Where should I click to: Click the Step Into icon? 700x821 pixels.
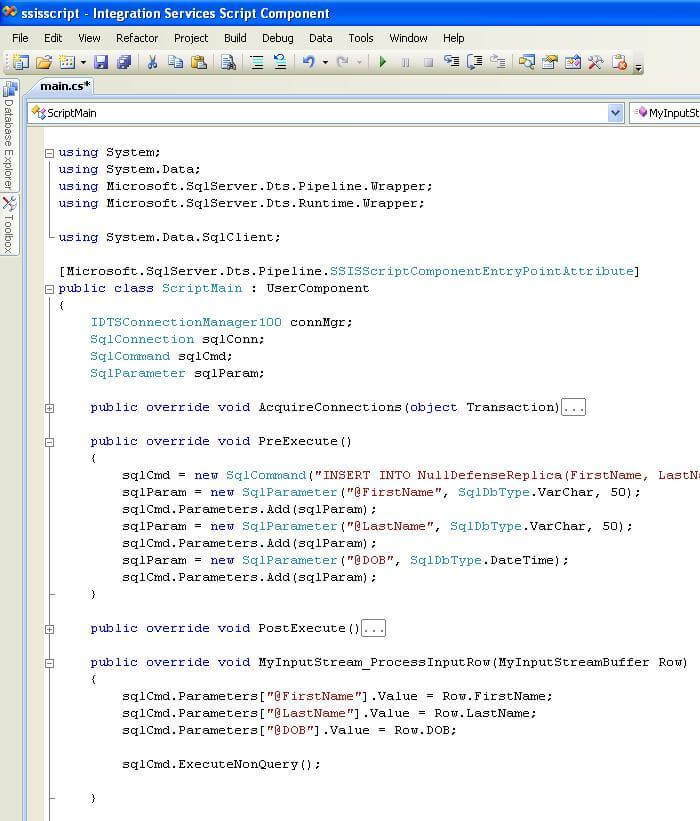tap(451, 62)
